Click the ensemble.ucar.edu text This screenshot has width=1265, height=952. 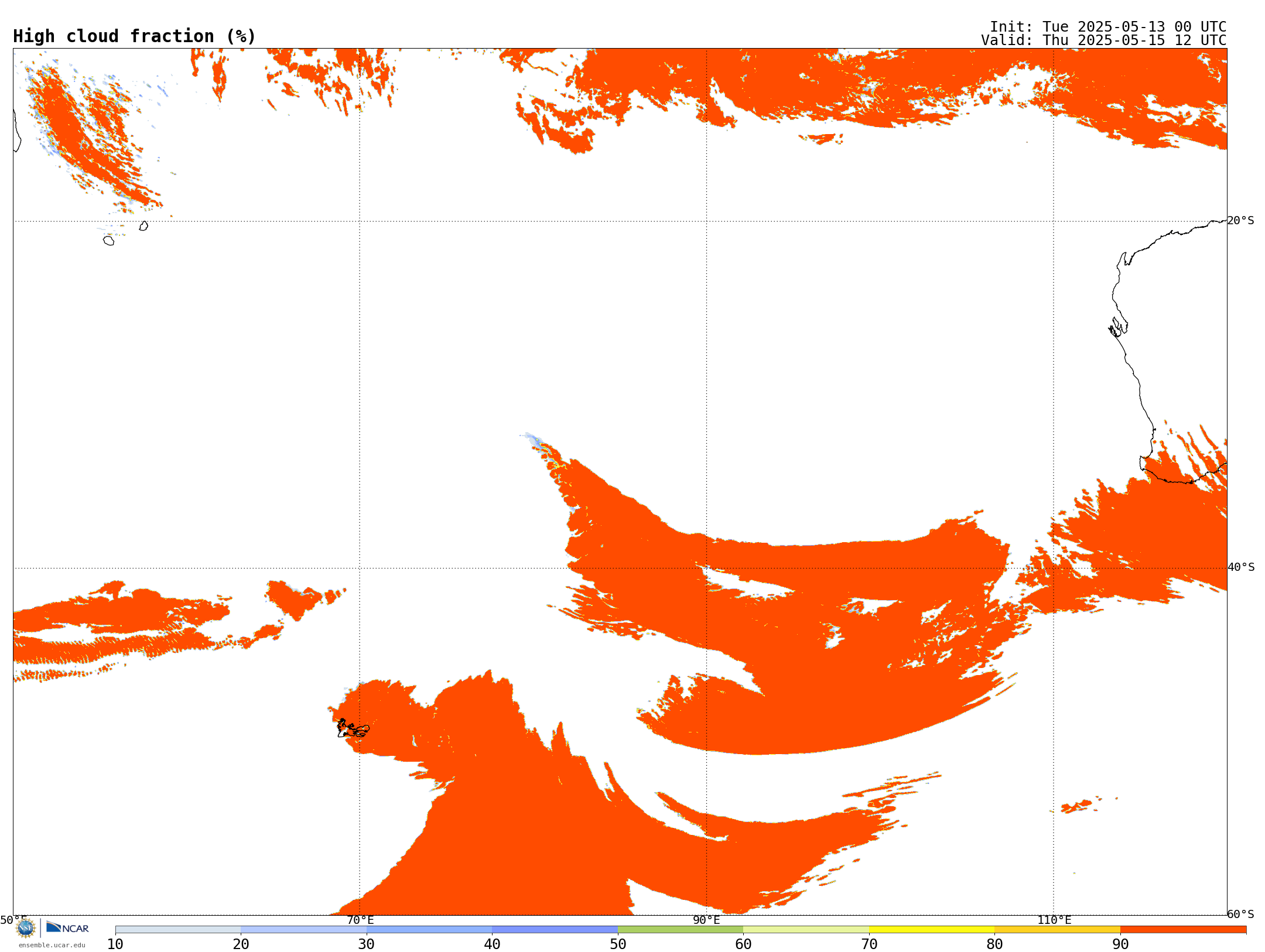(x=52, y=945)
